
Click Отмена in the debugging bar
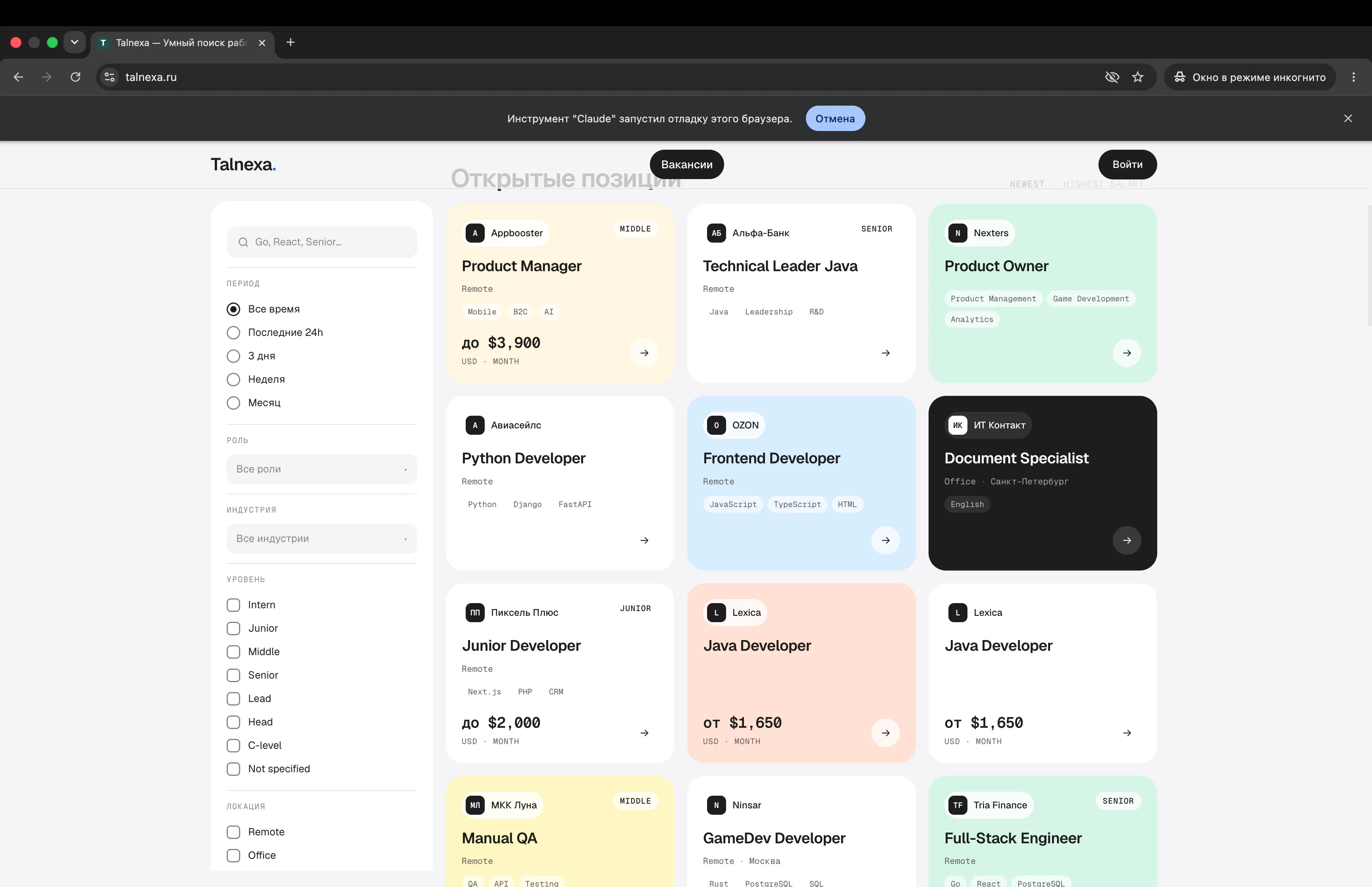835,119
